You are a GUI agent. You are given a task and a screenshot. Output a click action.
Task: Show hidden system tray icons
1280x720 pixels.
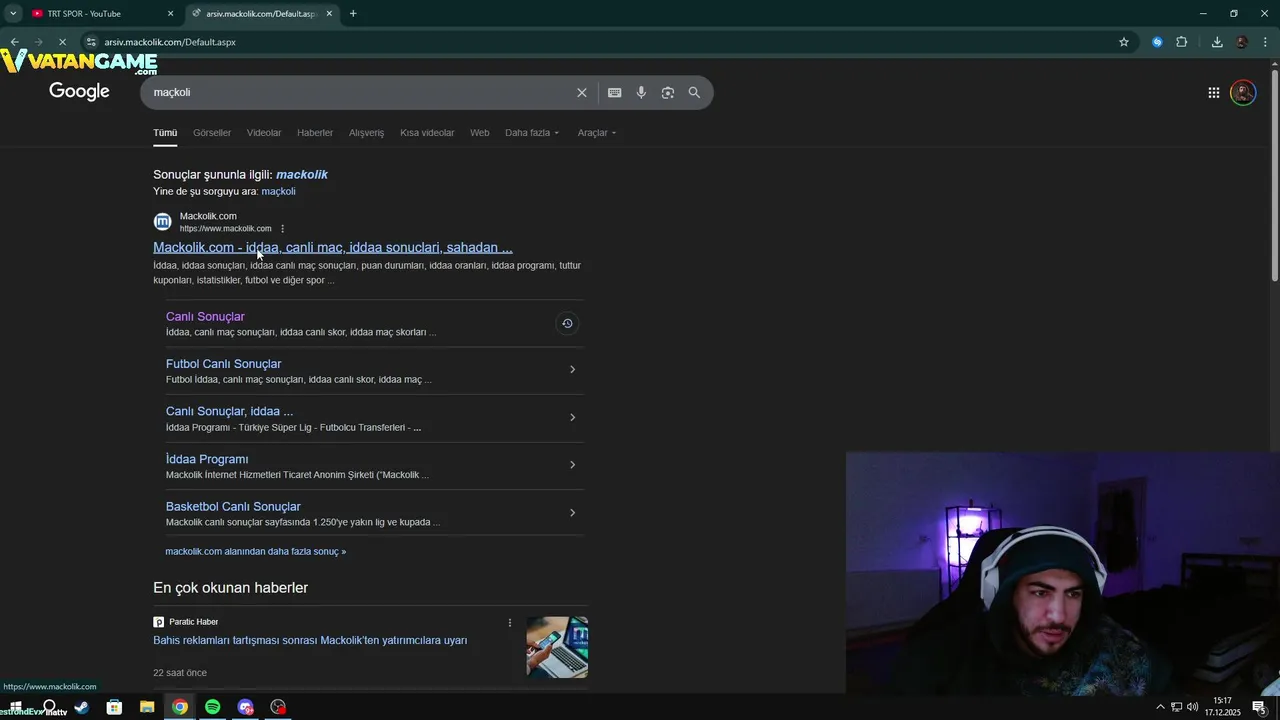pos(1160,707)
